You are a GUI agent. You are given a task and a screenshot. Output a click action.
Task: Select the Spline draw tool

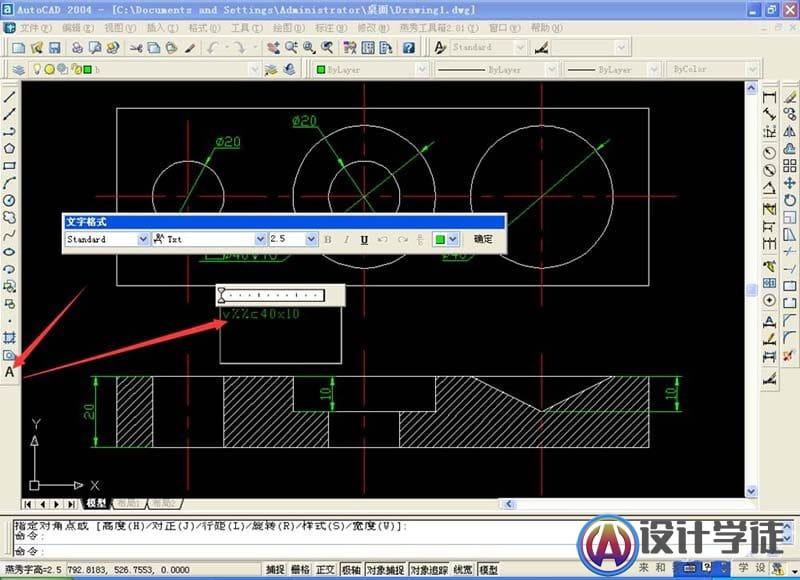[x=9, y=235]
